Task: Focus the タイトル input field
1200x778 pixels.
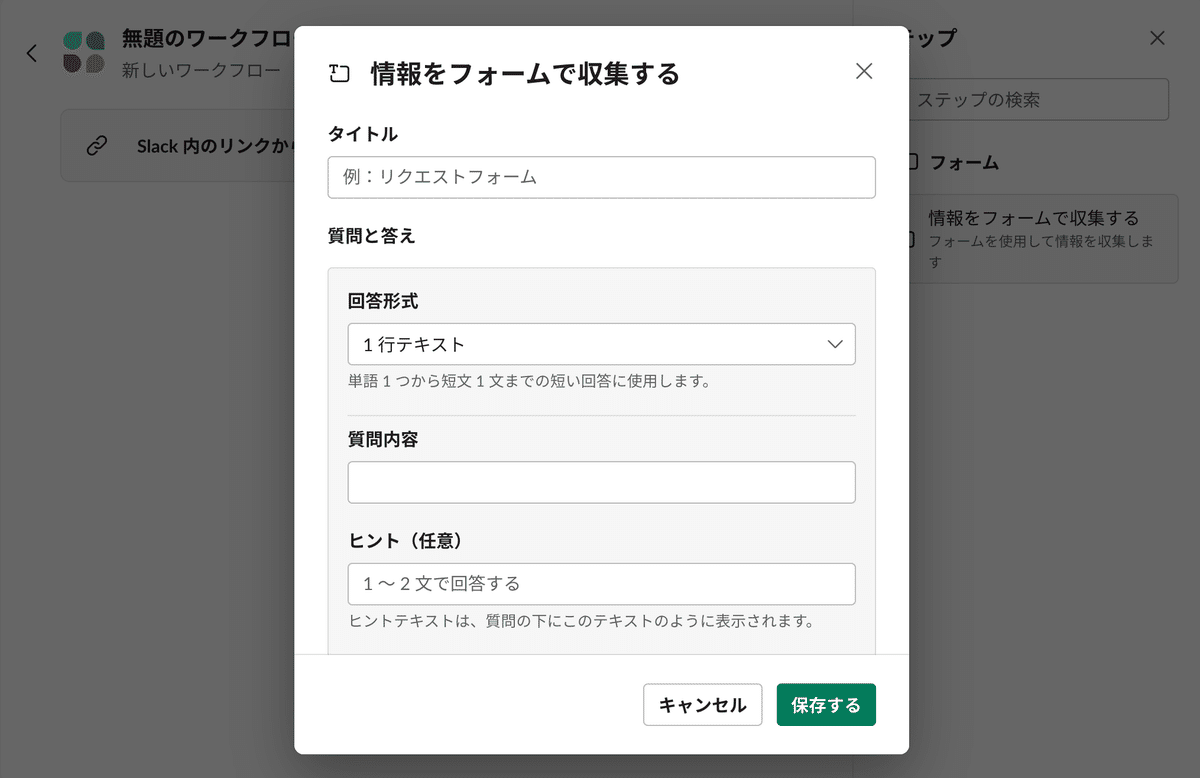Action: point(601,177)
